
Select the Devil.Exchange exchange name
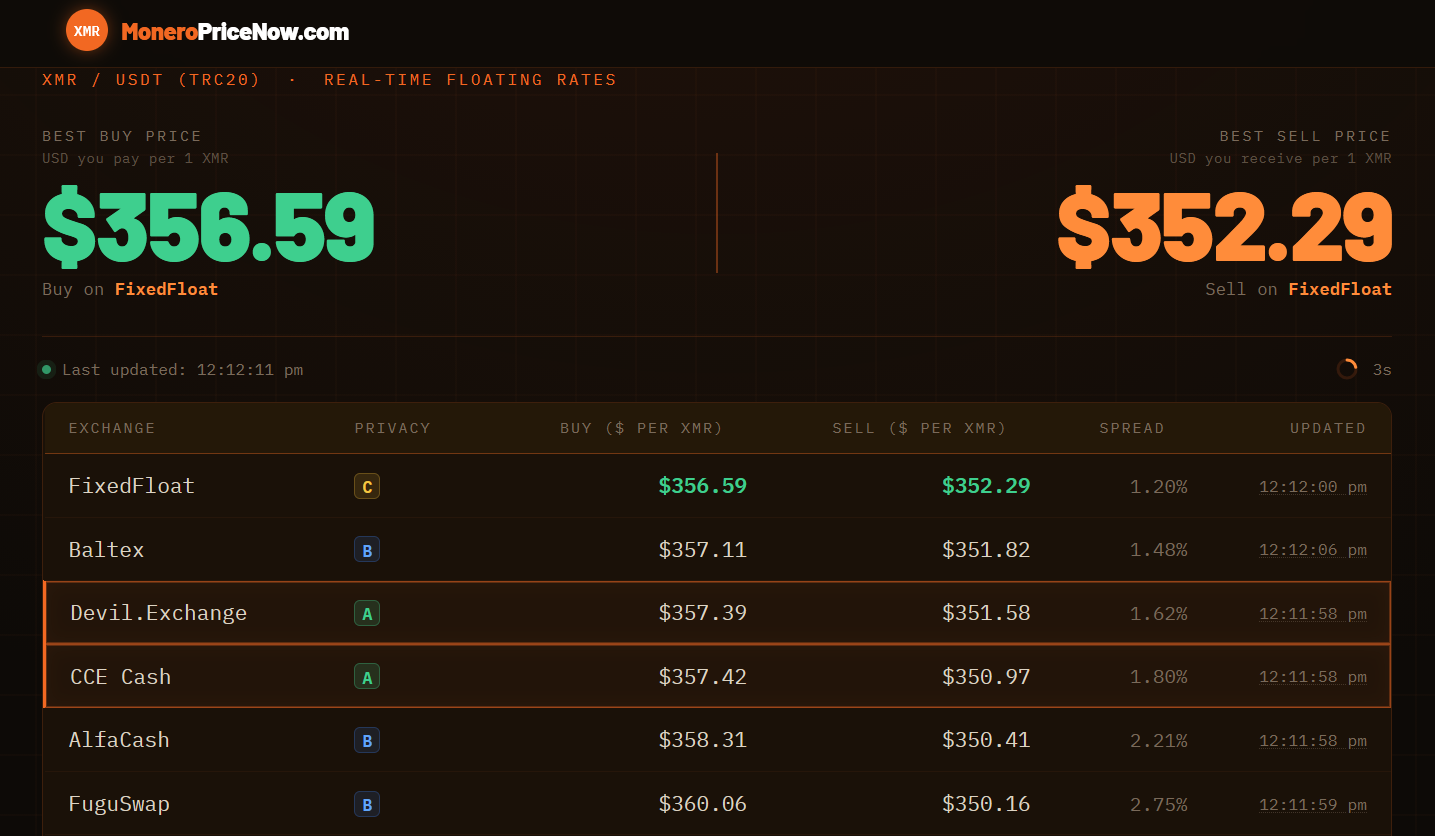pos(159,613)
